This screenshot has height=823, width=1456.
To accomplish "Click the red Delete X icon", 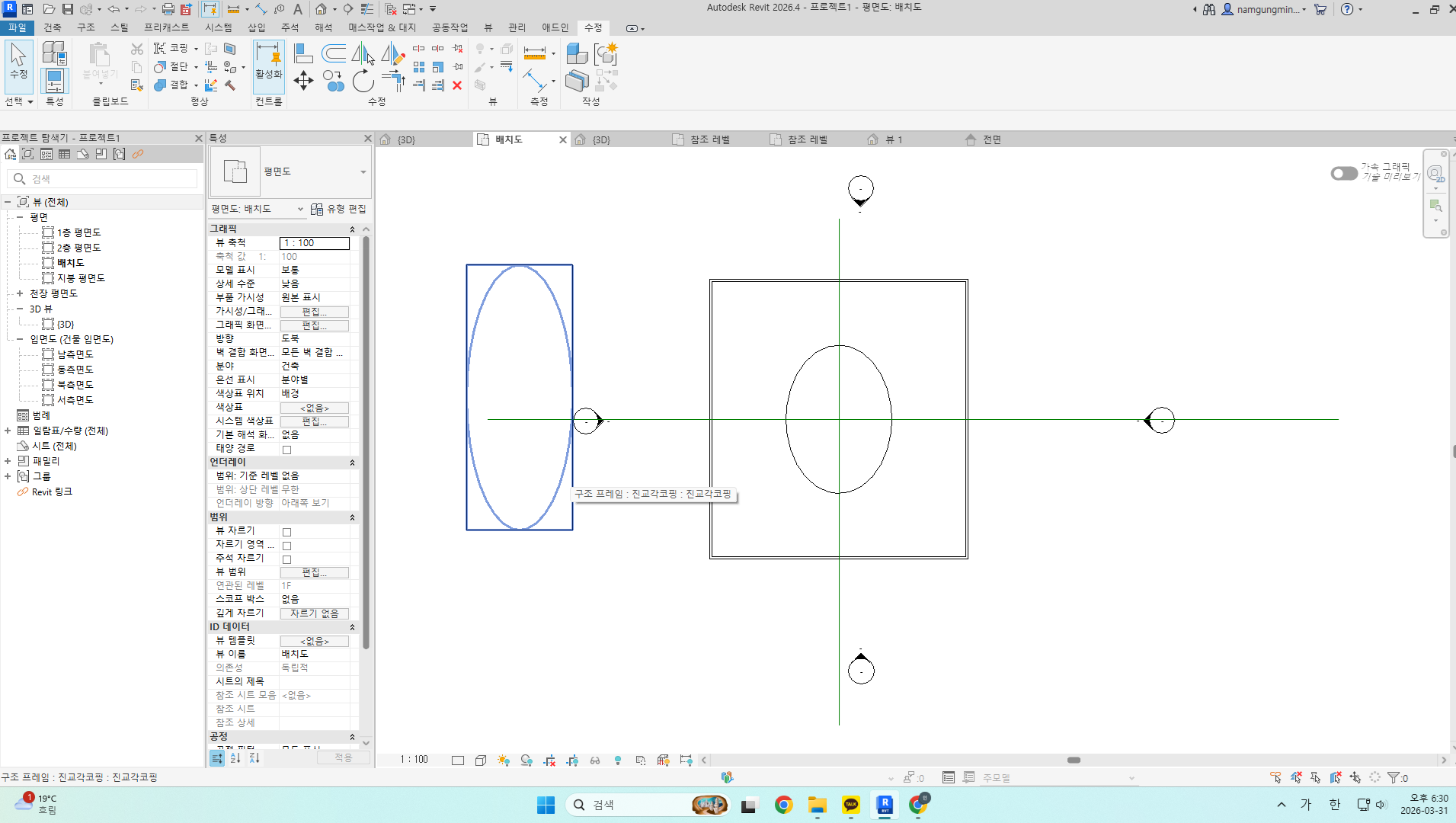I will (457, 85).
